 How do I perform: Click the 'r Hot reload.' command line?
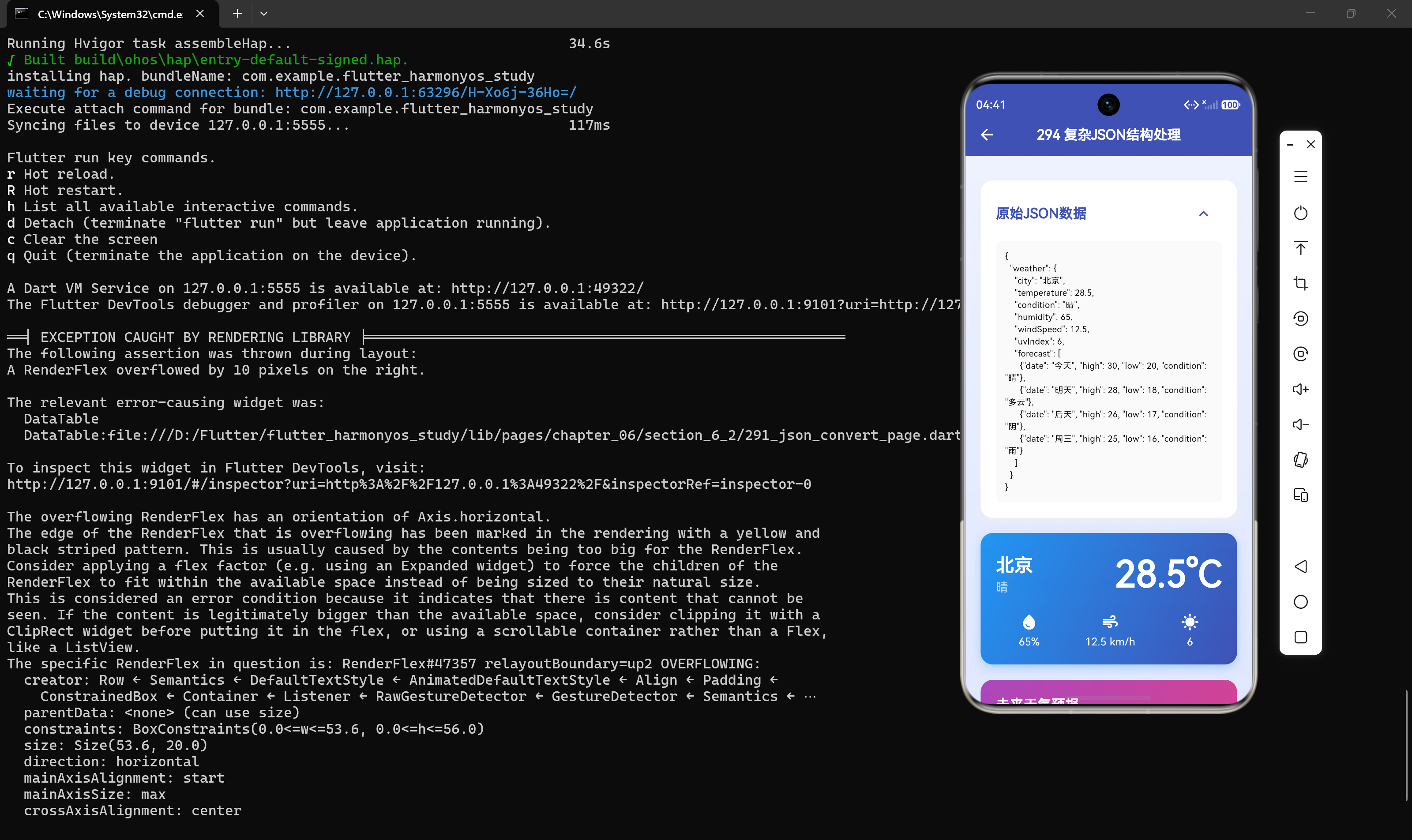pyautogui.click(x=60, y=174)
